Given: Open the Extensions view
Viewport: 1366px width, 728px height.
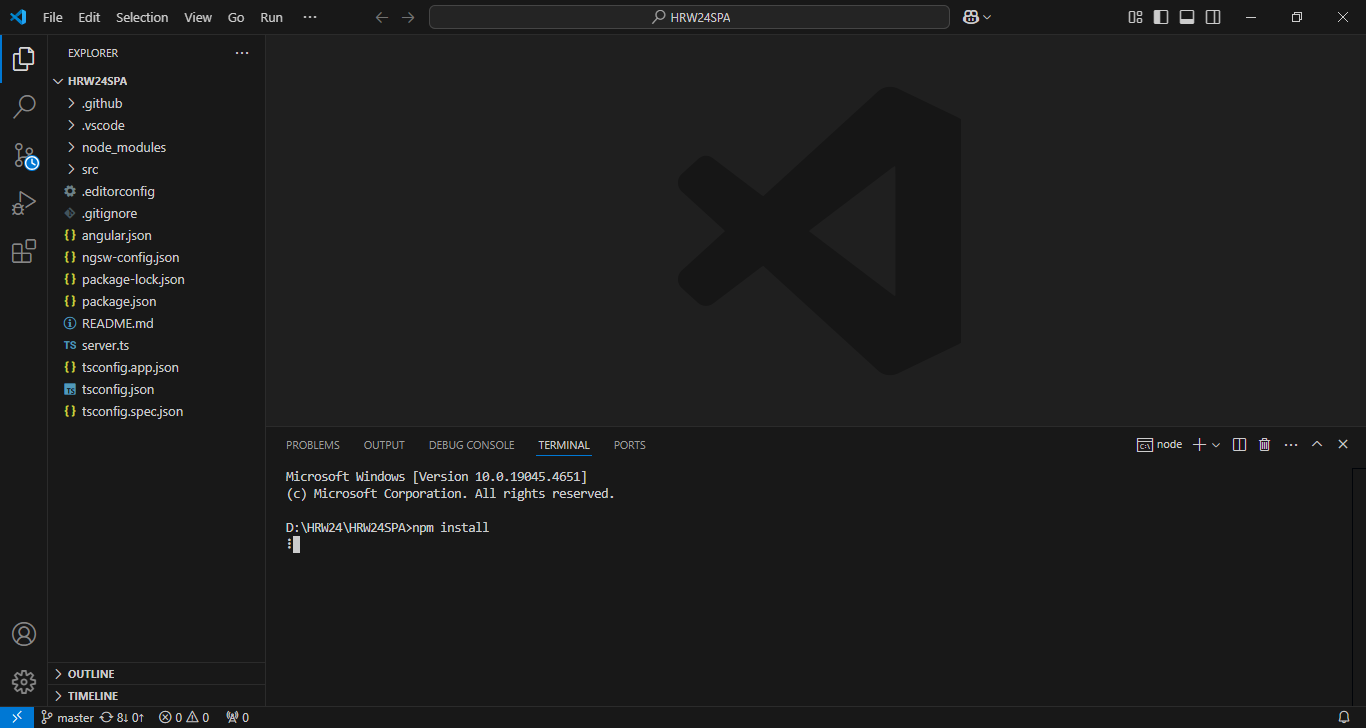Looking at the screenshot, I should [x=24, y=252].
